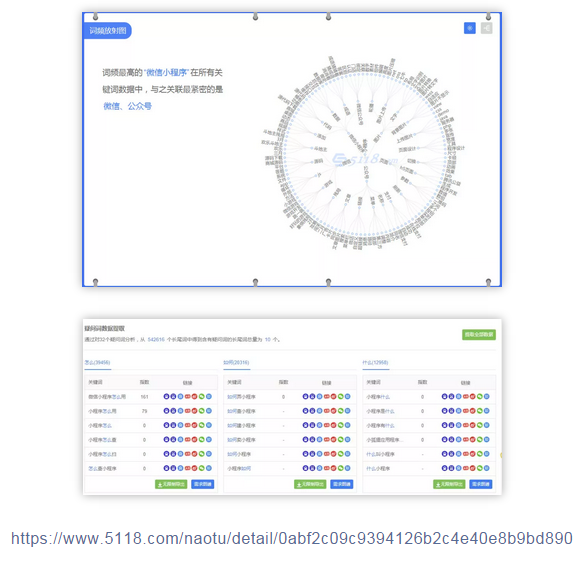The width and height of the screenshot is (585, 567).
Task: Select the 怎么(39456) tab
Action: pos(97,362)
